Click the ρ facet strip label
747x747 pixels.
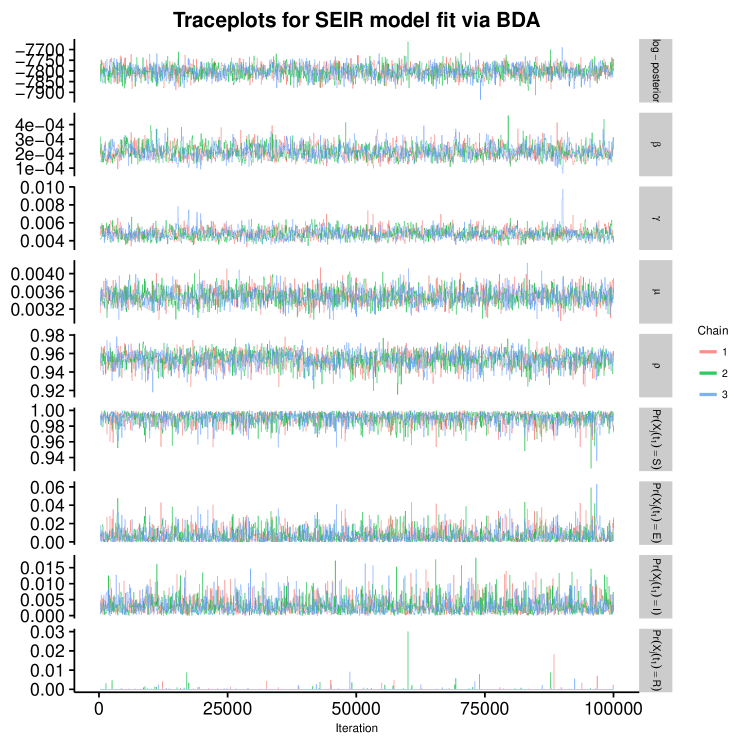click(656, 365)
